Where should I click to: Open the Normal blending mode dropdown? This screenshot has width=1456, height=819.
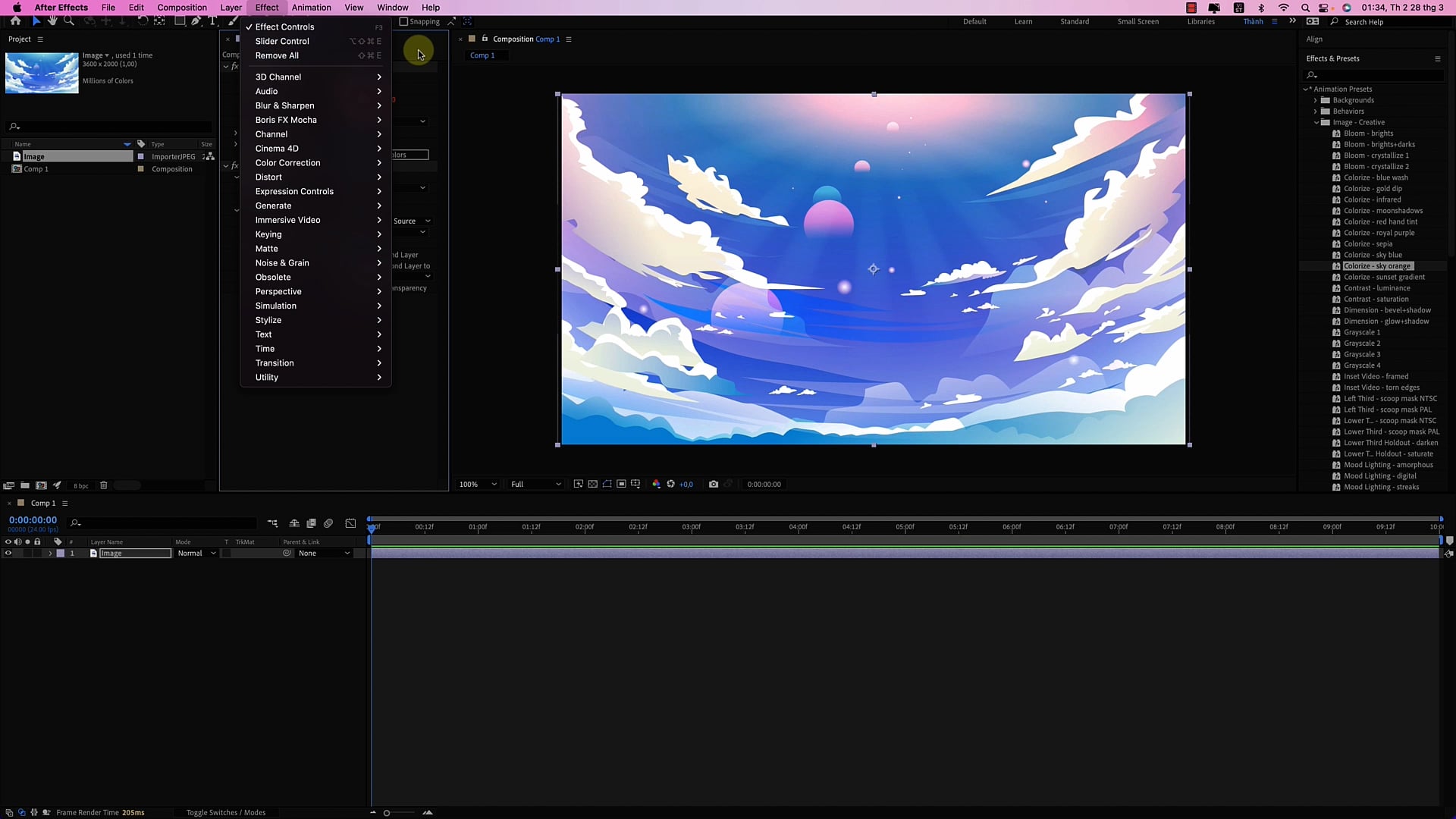[x=196, y=554]
